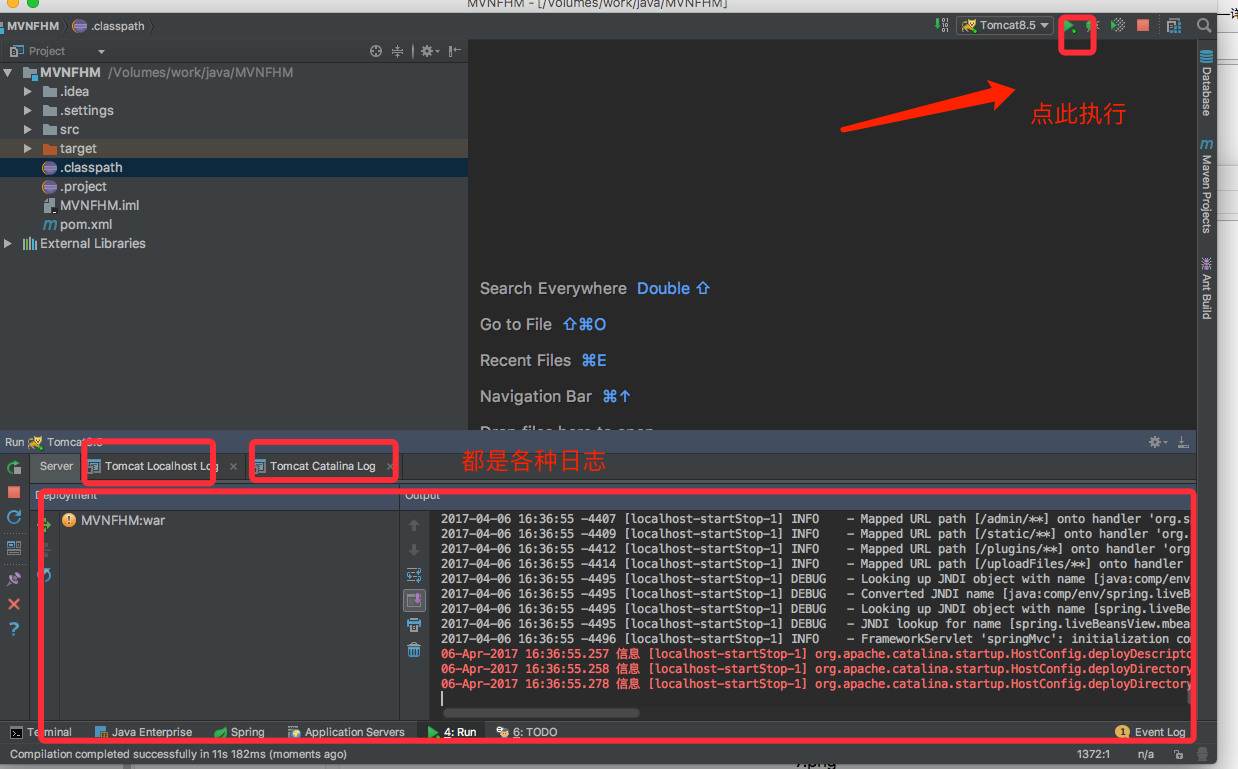
Task: Stop the server in the Run panel
Action: tap(14, 492)
